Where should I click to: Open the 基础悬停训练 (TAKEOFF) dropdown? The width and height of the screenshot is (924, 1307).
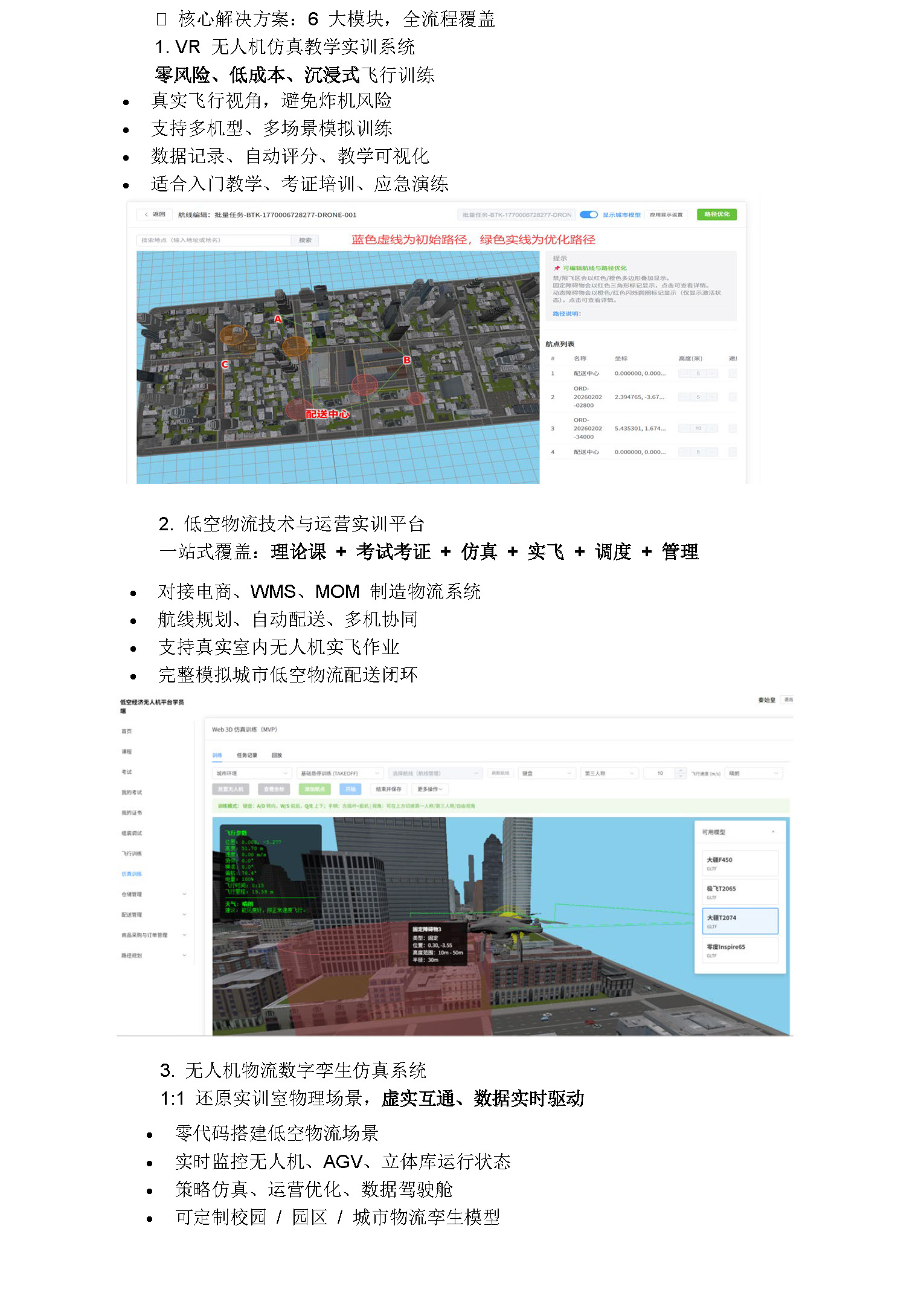[340, 773]
